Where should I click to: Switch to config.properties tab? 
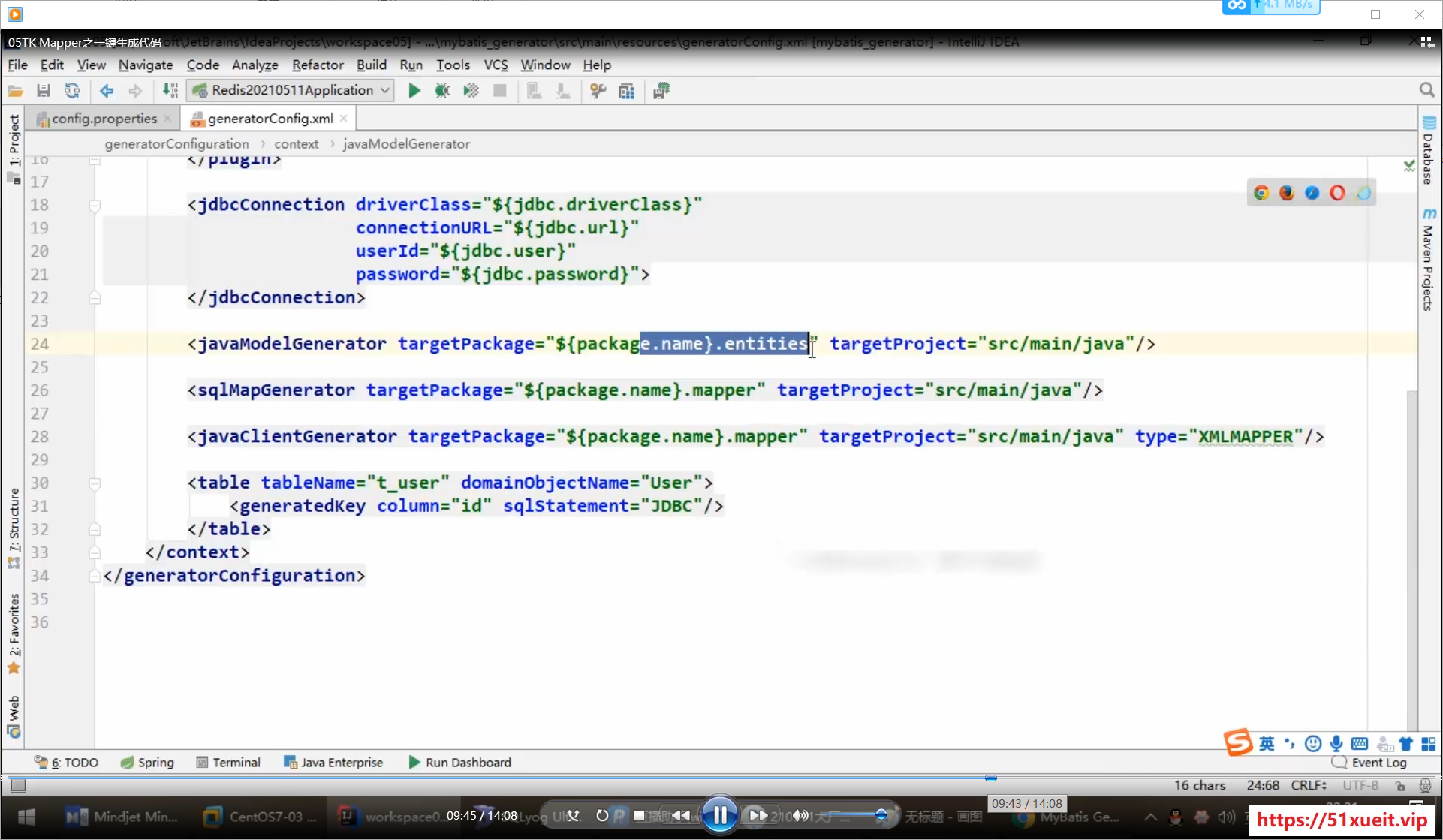104,119
